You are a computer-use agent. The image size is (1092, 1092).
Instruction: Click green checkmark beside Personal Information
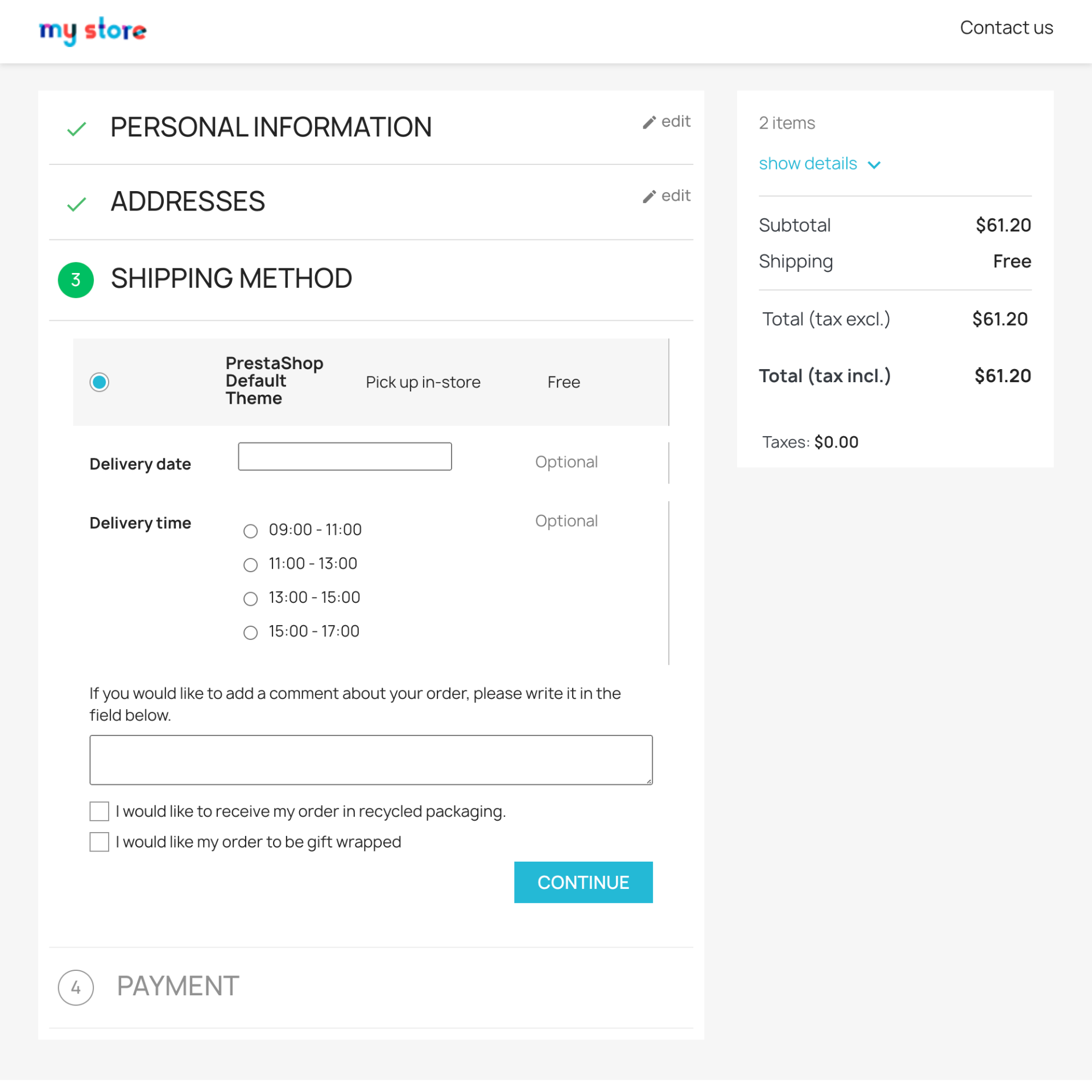click(x=76, y=129)
